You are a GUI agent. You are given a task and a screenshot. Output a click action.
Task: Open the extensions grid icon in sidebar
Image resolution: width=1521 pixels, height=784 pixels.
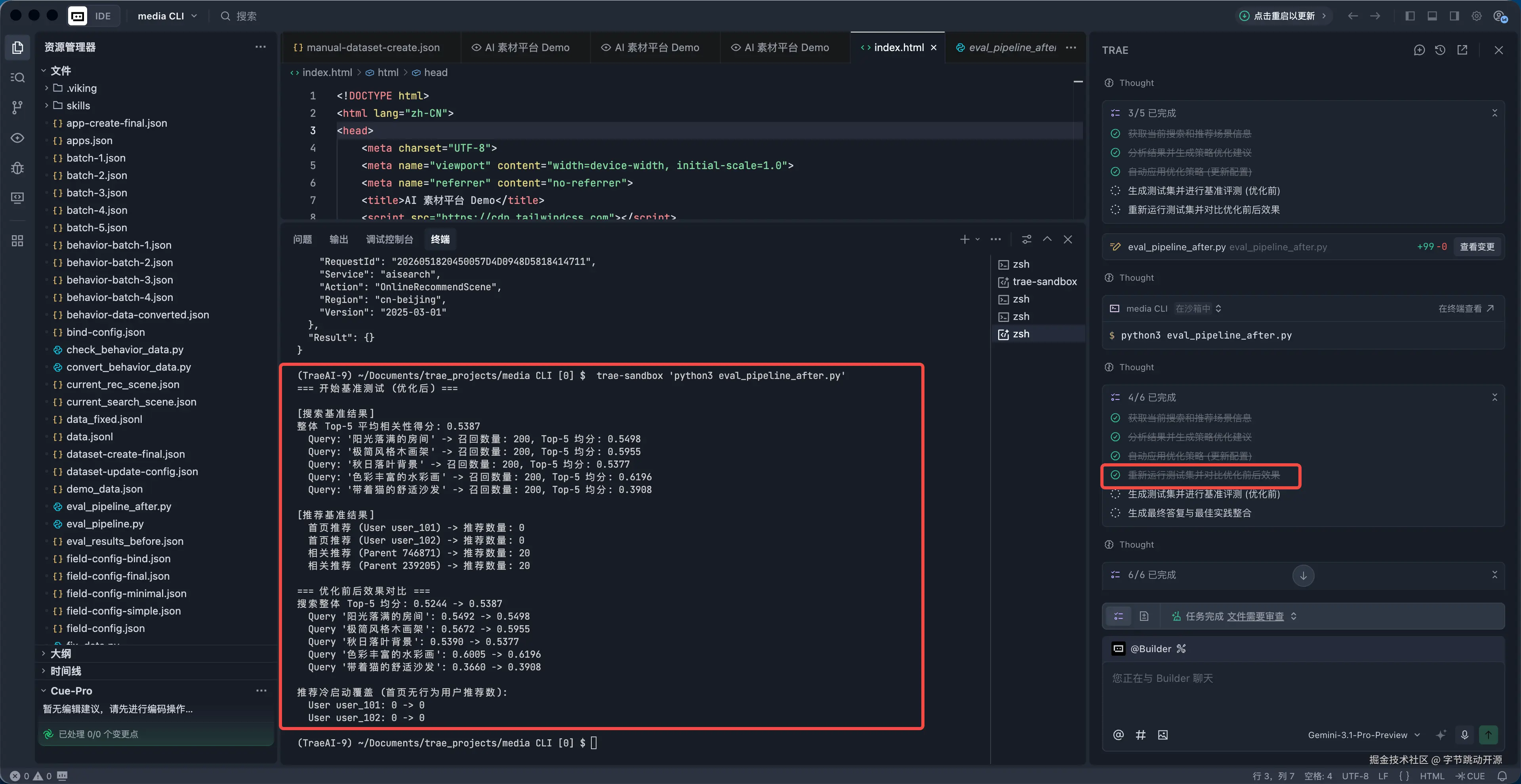[x=18, y=240]
